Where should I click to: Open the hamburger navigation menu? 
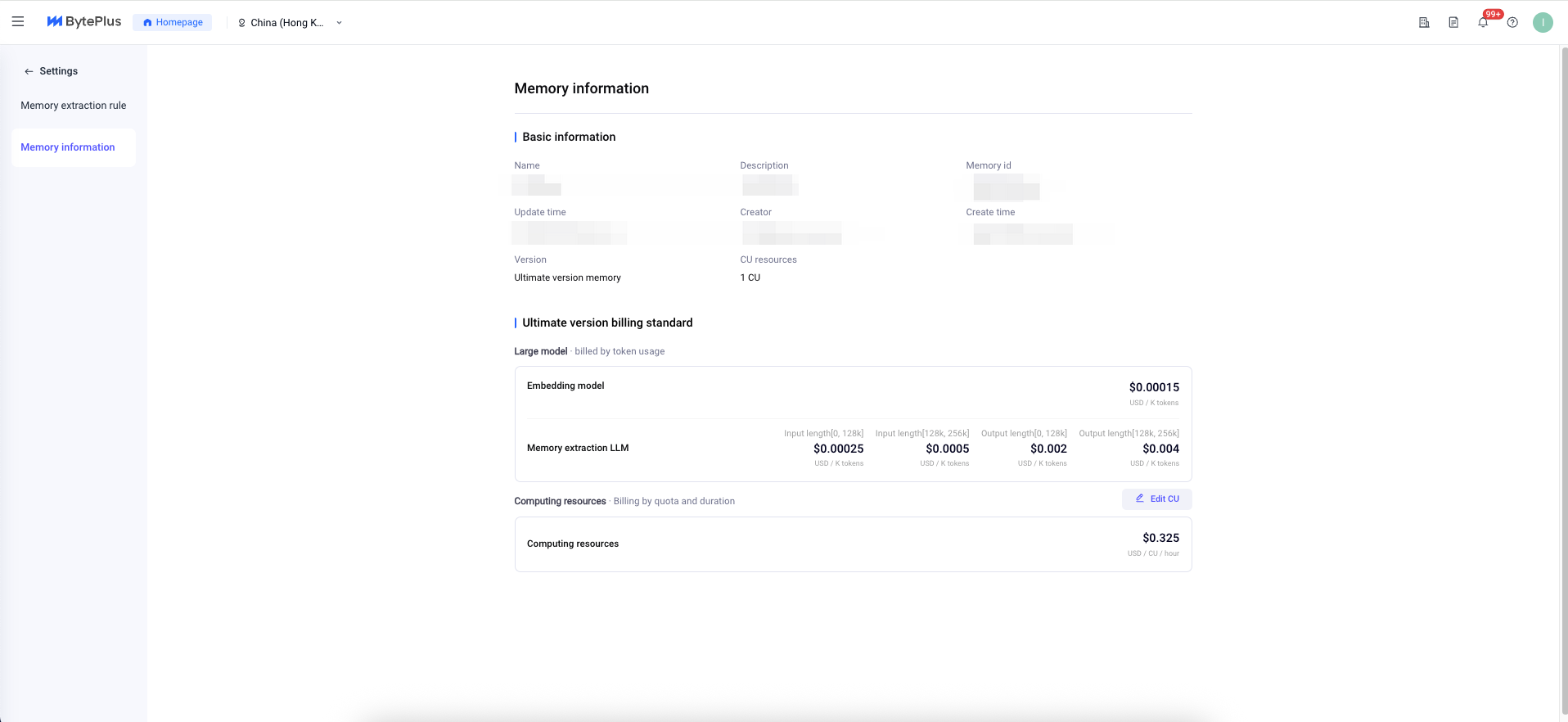coord(18,22)
